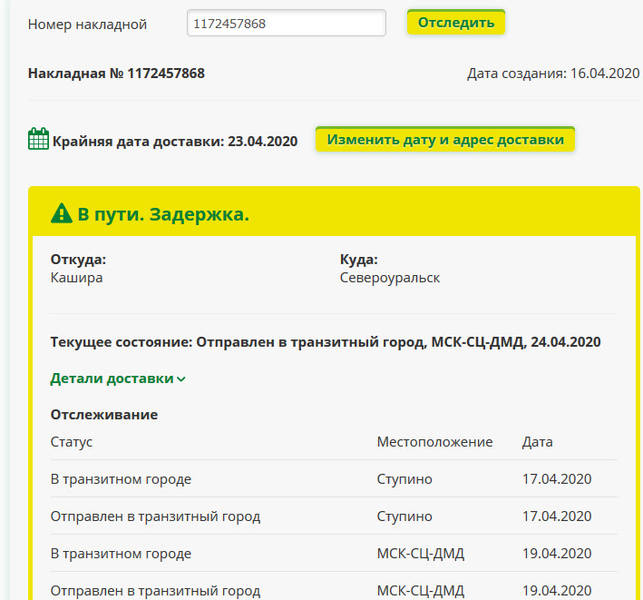This screenshot has height=600, width=643.
Task: Click the Отследить button
Action: (x=456, y=22)
